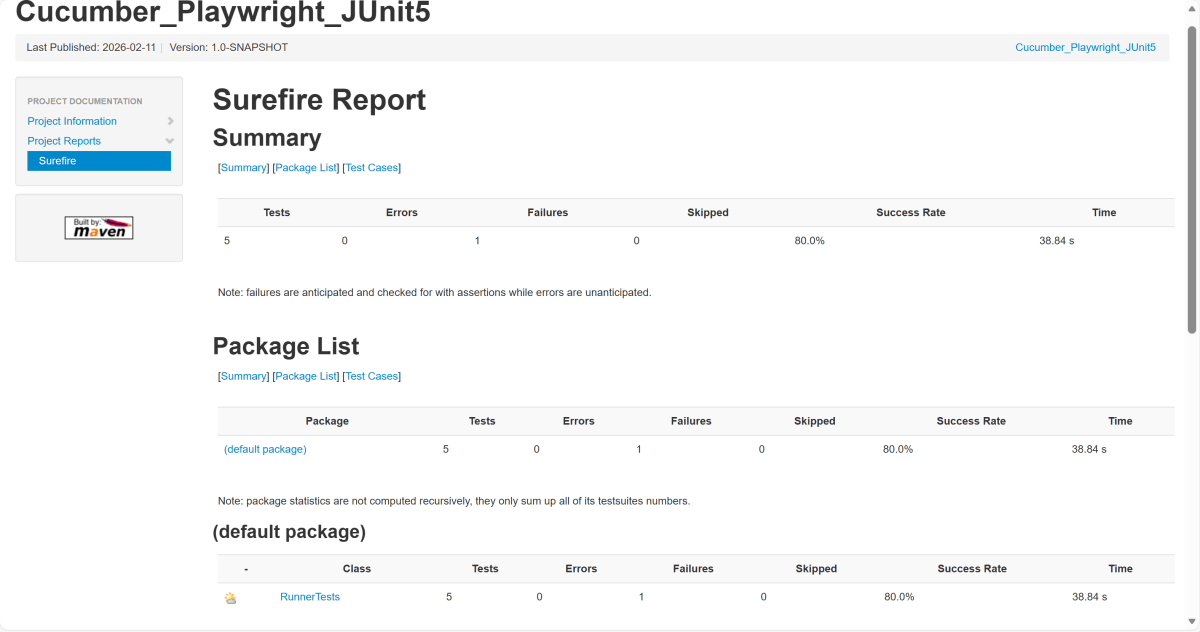1200x632 pixels.
Task: Click Summary link under Package List heading
Action: [243, 376]
